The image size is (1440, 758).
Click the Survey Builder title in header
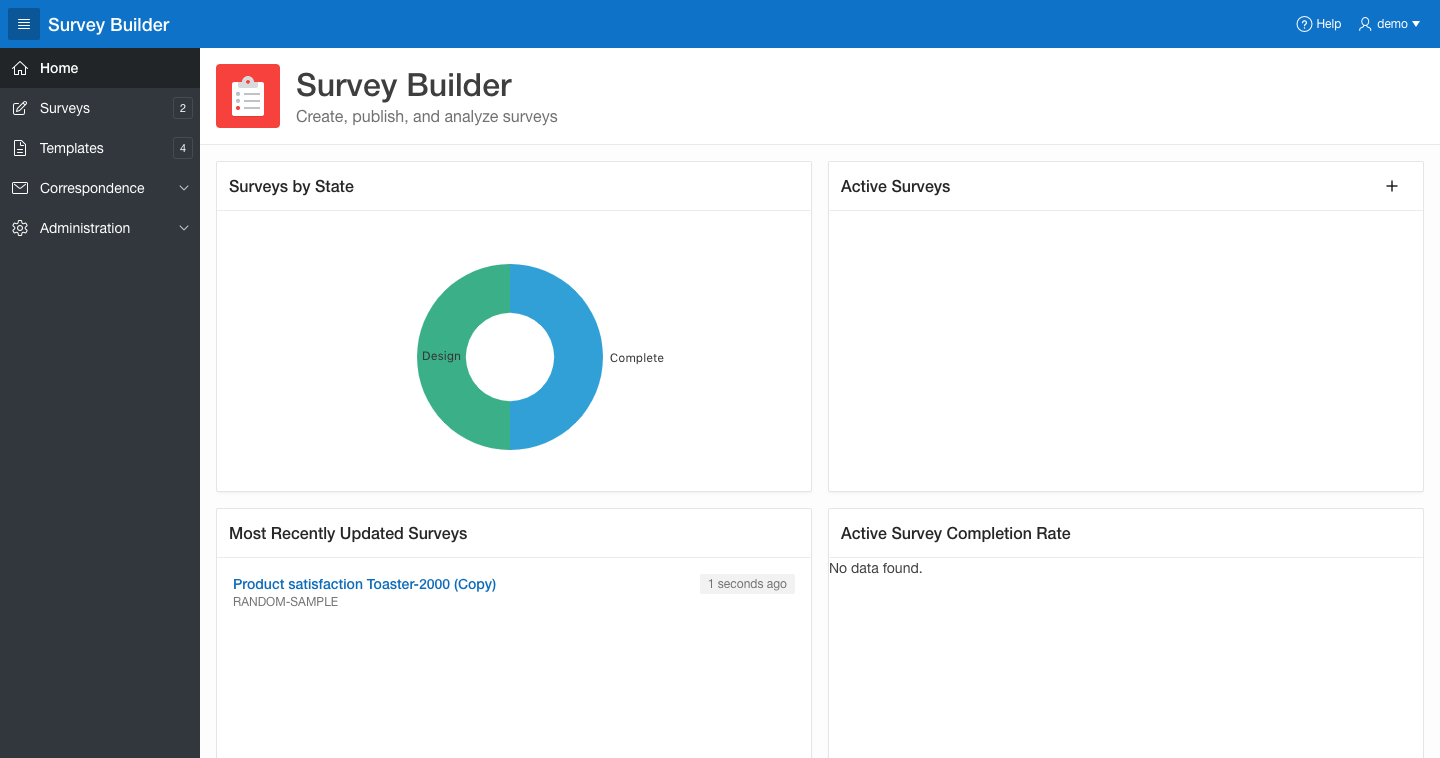coord(109,25)
